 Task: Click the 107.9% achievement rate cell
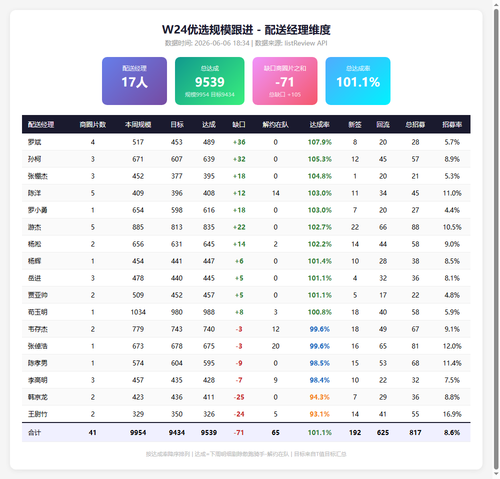click(320, 142)
